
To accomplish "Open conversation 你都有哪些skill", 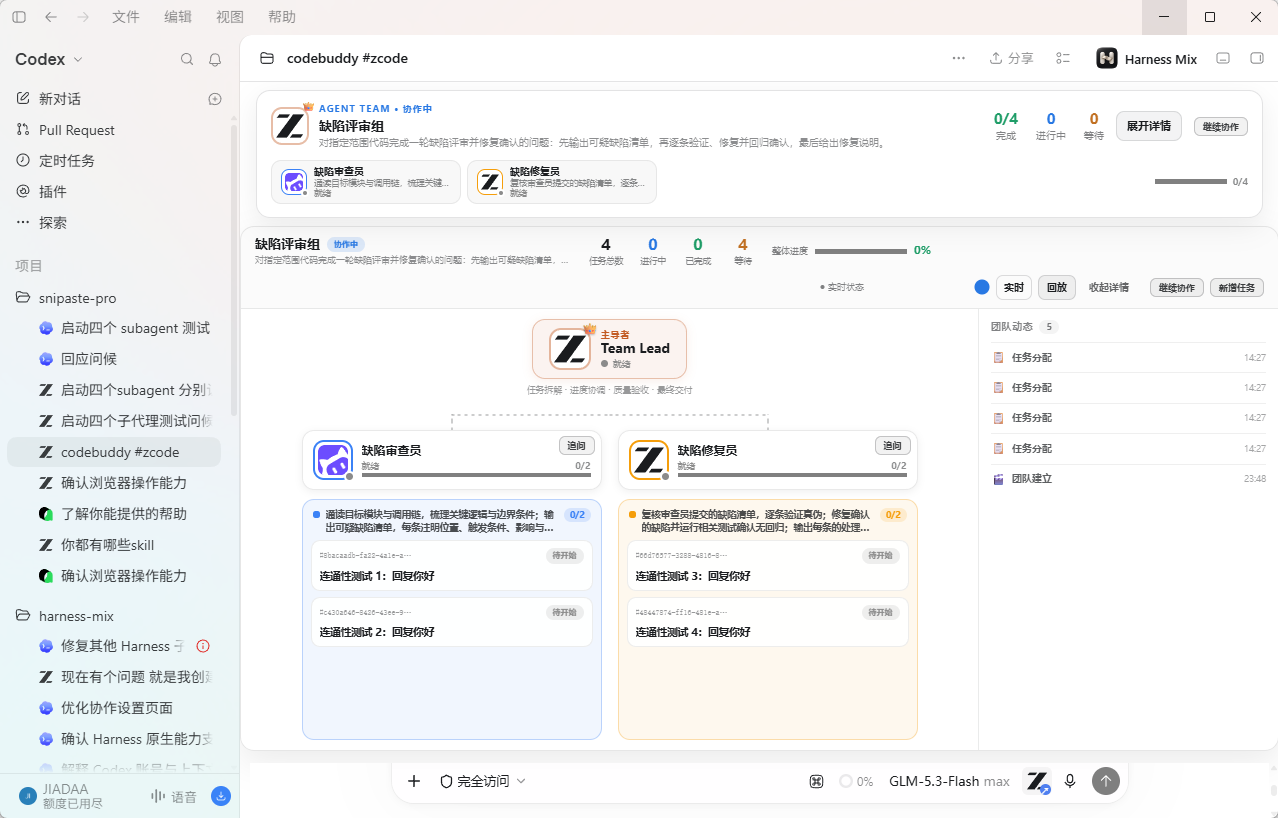I will pyautogui.click(x=114, y=545).
